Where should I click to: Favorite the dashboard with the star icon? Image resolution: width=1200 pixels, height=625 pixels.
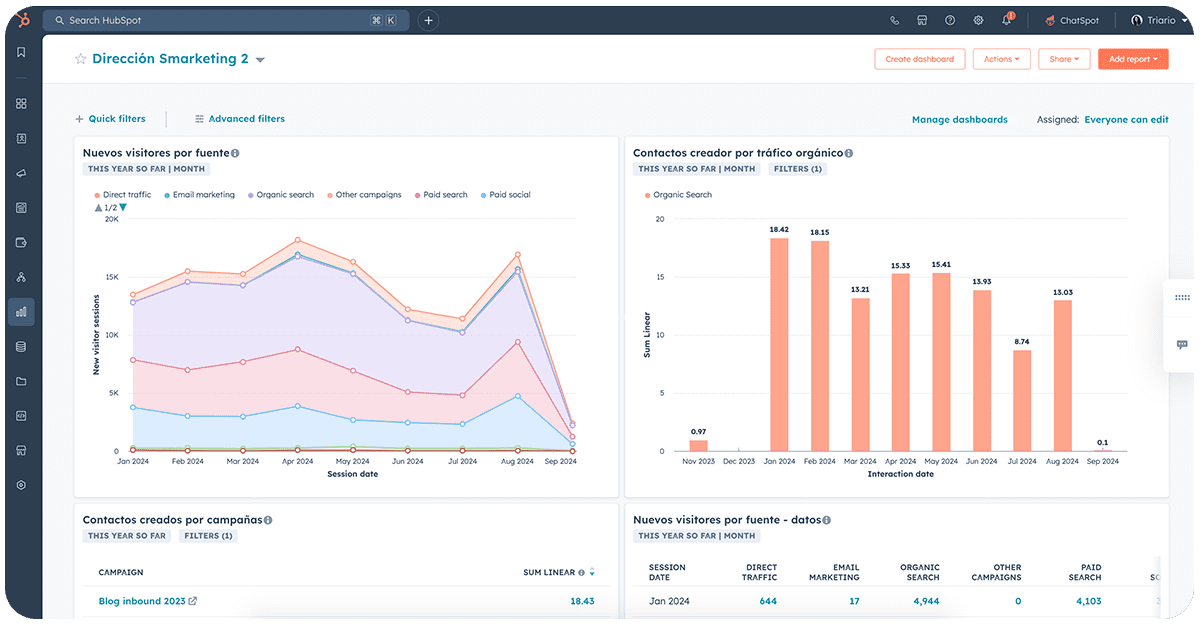coord(81,59)
